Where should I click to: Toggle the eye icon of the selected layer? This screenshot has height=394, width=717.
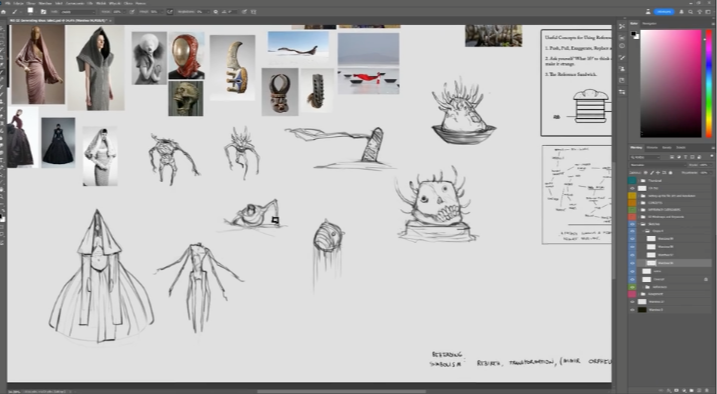tap(632, 263)
